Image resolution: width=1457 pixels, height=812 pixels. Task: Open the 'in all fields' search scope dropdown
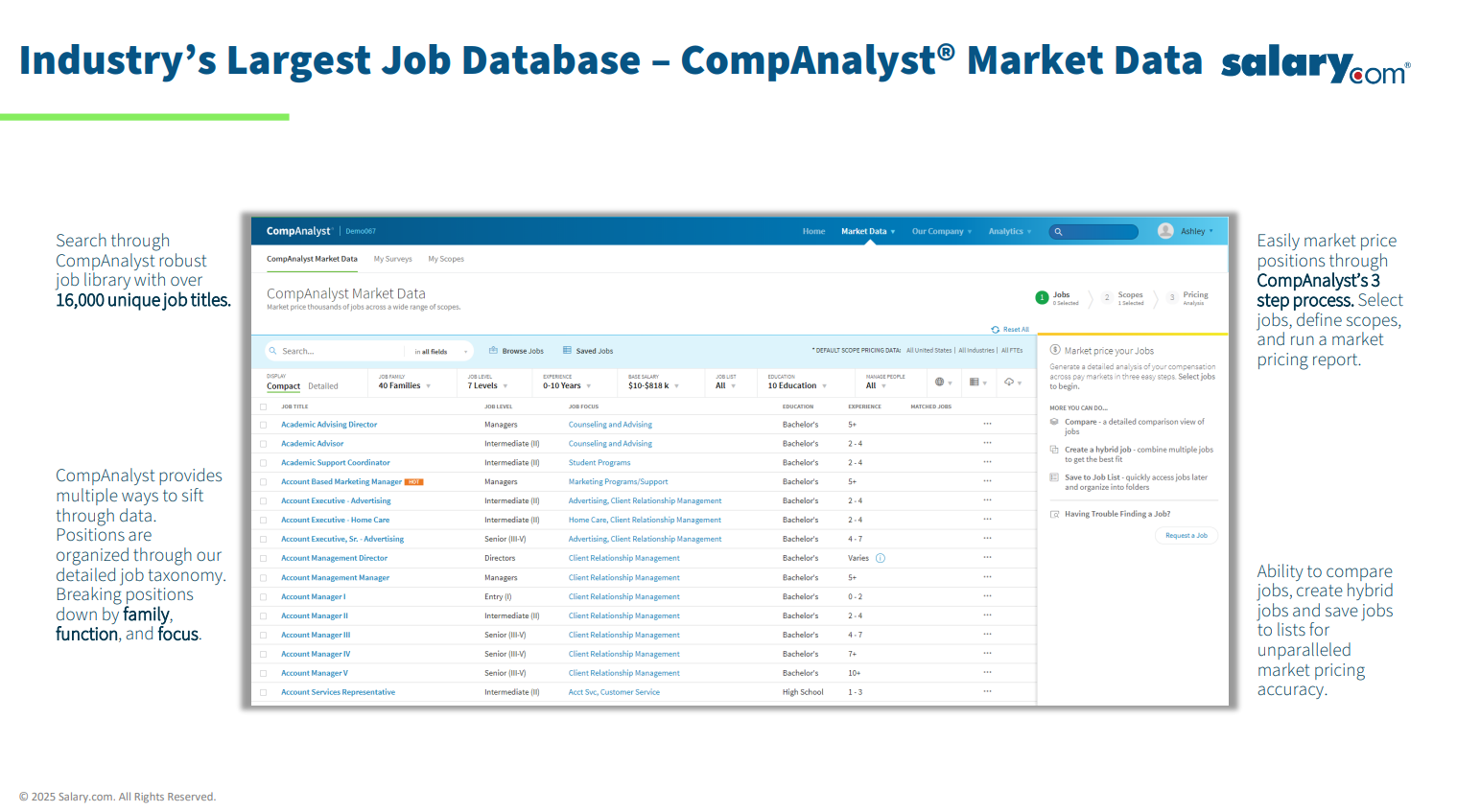point(441,352)
